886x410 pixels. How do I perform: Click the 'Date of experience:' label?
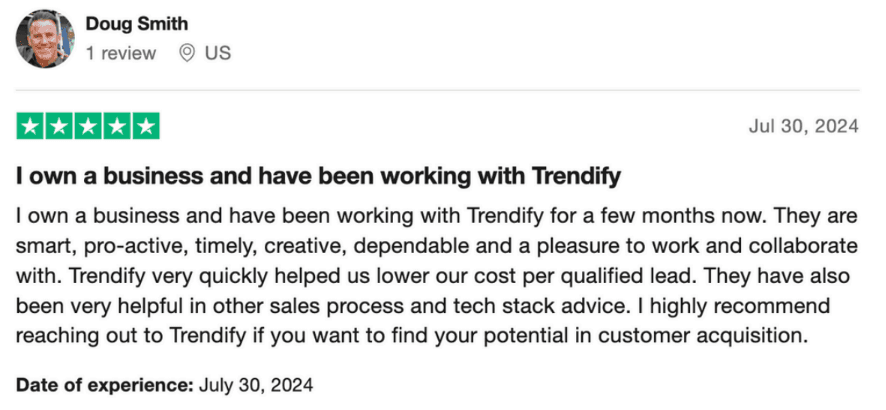105,386
